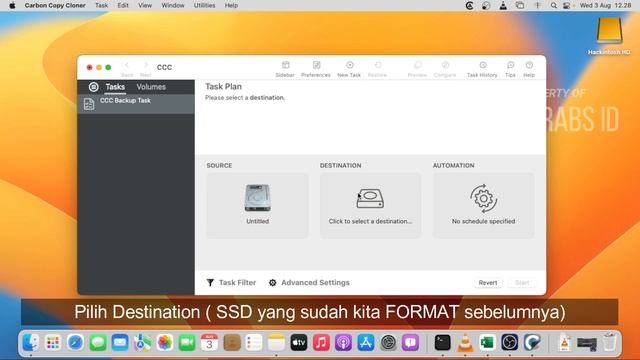Toggle the Sidebar toolbar icon
This screenshot has height=360, width=640.
click(285, 69)
